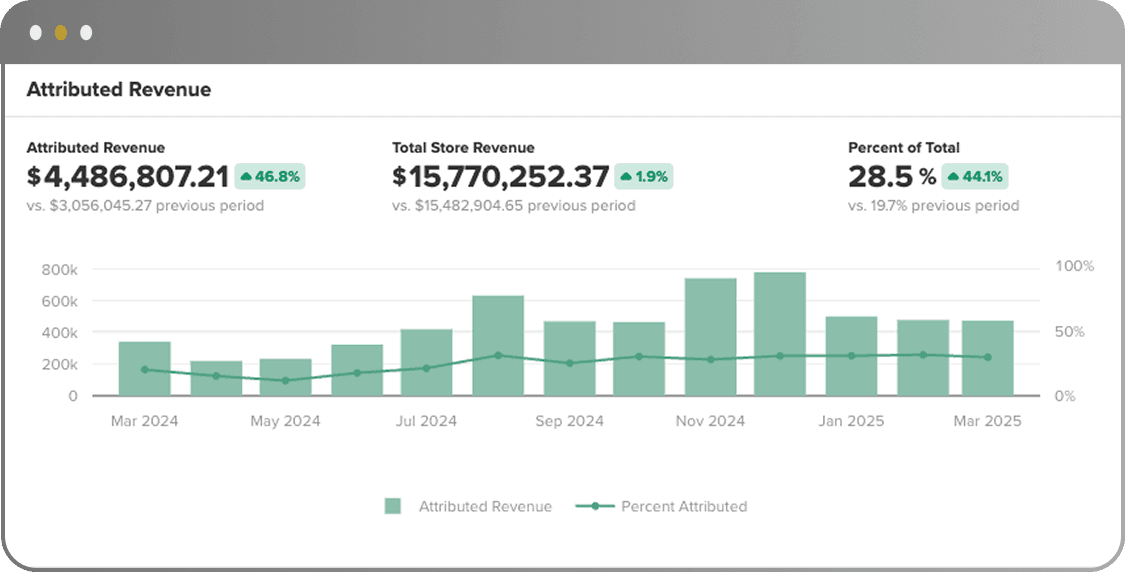Click the Total Store Revenue label

pyautogui.click(x=463, y=148)
